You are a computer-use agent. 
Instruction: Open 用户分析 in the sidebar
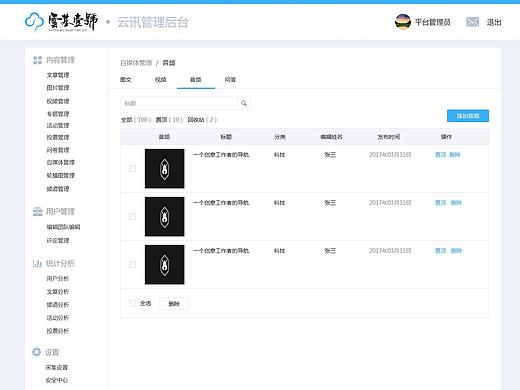(x=58, y=278)
